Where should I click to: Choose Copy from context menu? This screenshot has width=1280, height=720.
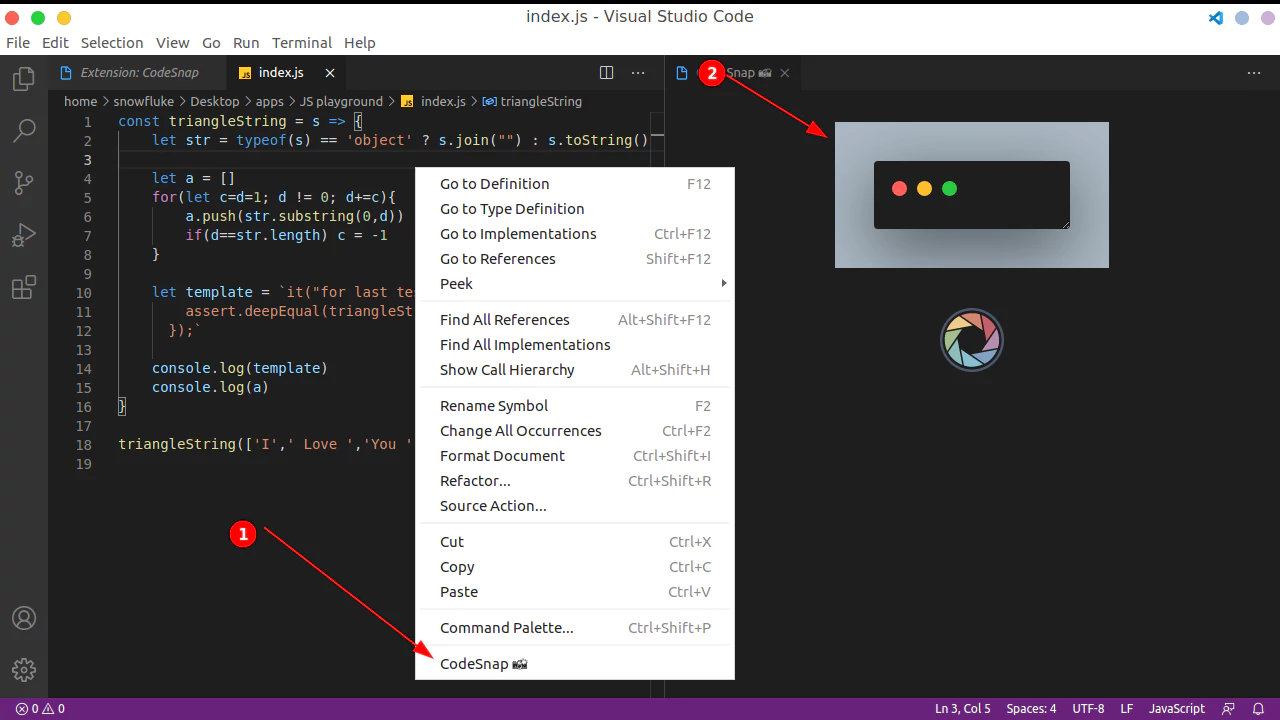click(x=575, y=567)
